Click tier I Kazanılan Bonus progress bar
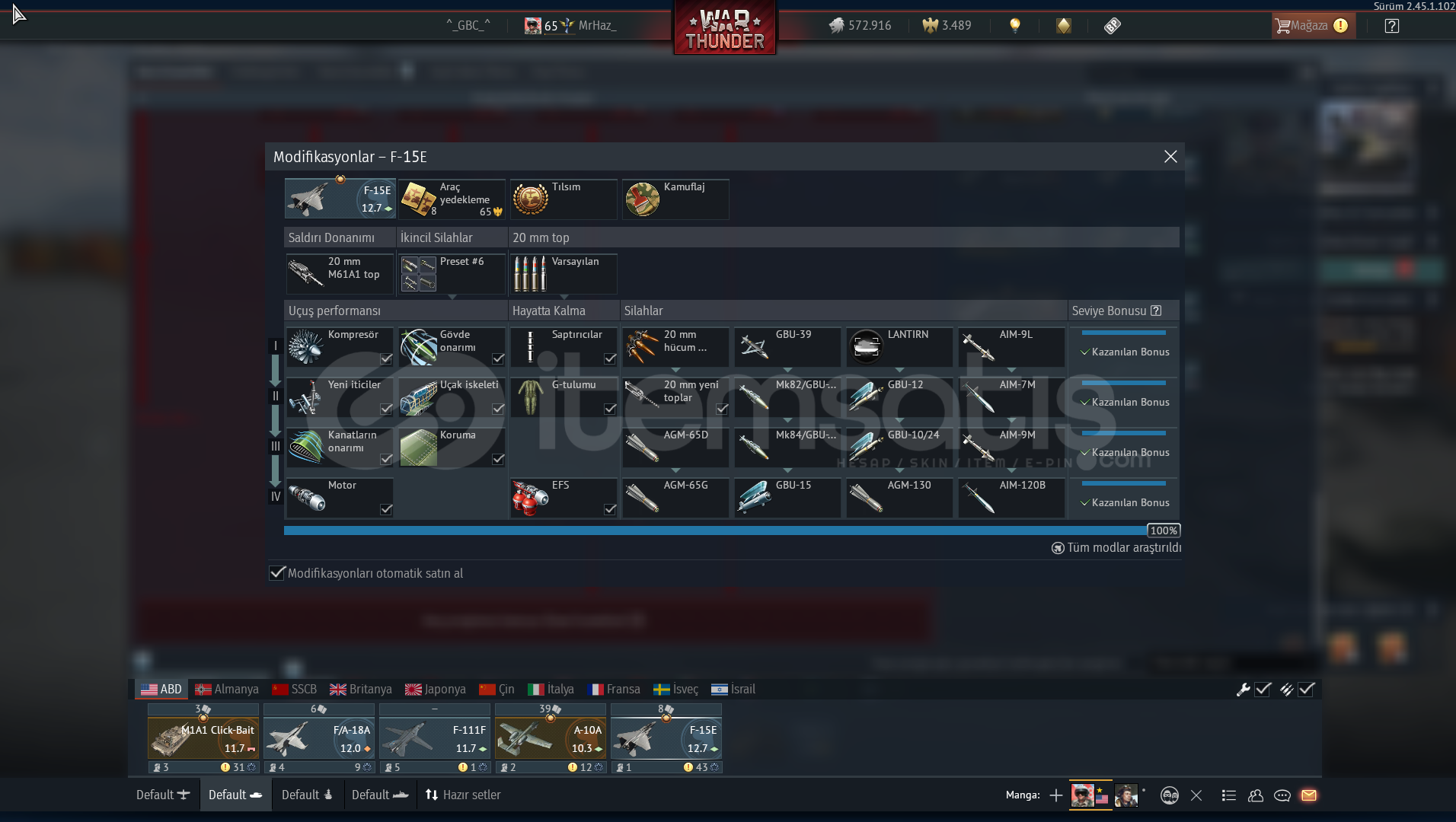The image size is (1456, 822). click(x=1124, y=333)
